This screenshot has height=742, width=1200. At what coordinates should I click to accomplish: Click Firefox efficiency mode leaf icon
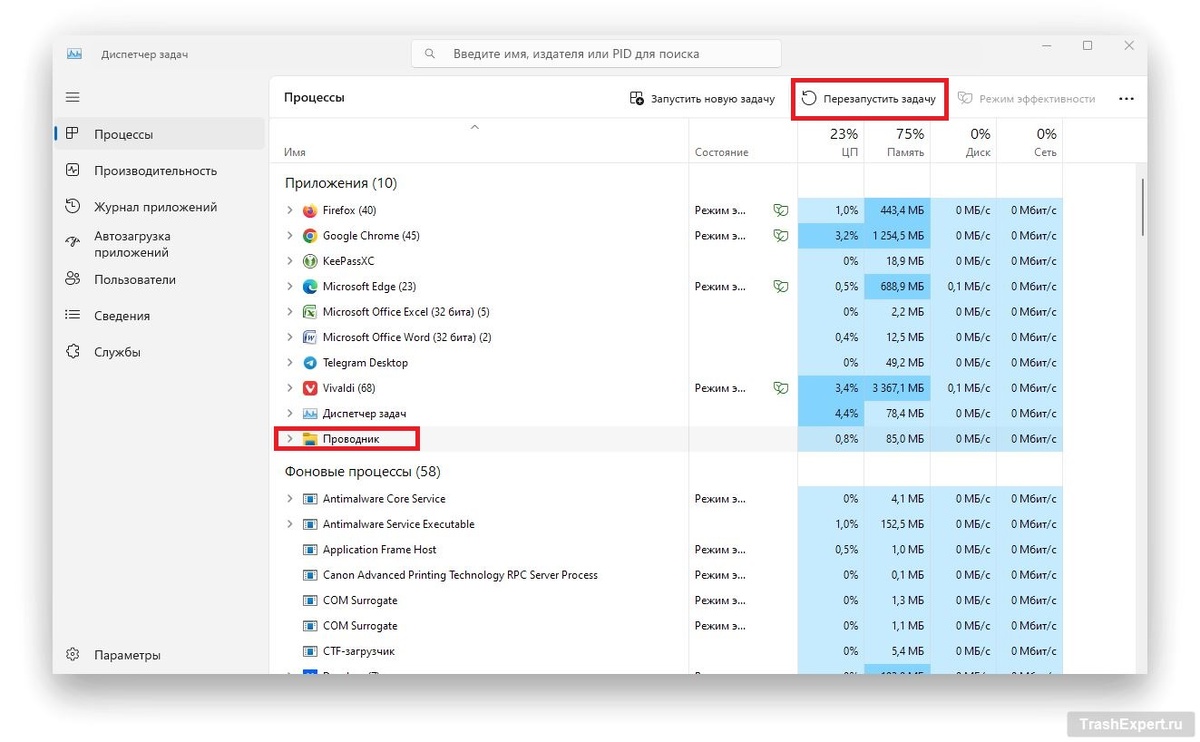[x=780, y=210]
